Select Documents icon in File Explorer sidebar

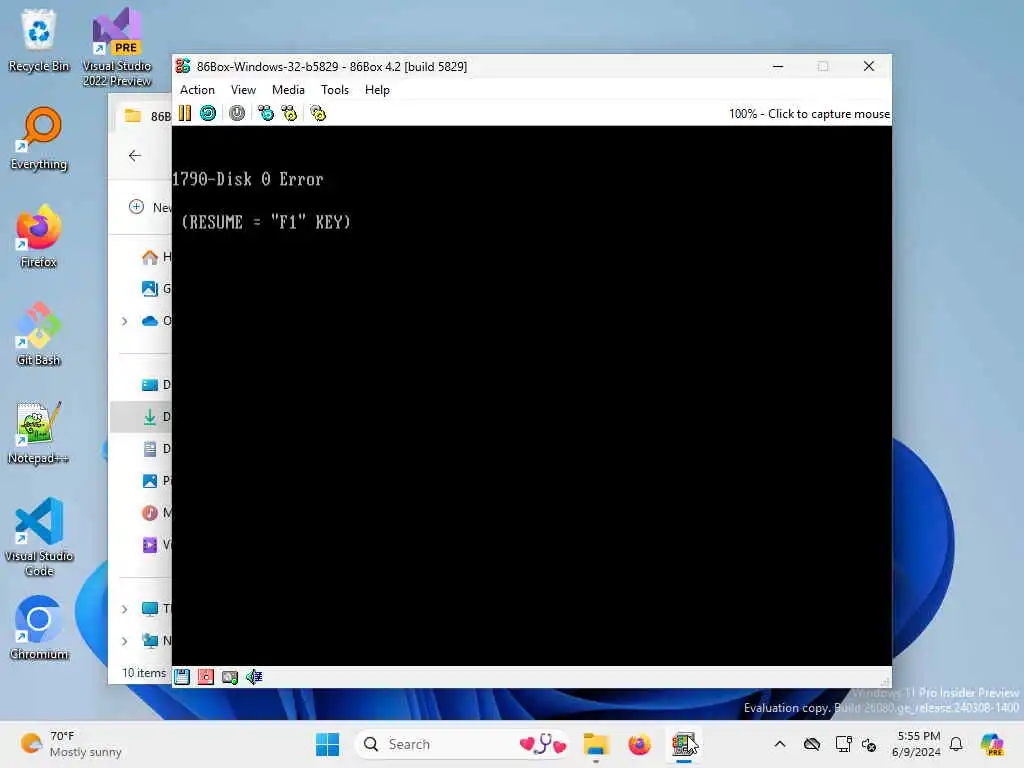150,449
